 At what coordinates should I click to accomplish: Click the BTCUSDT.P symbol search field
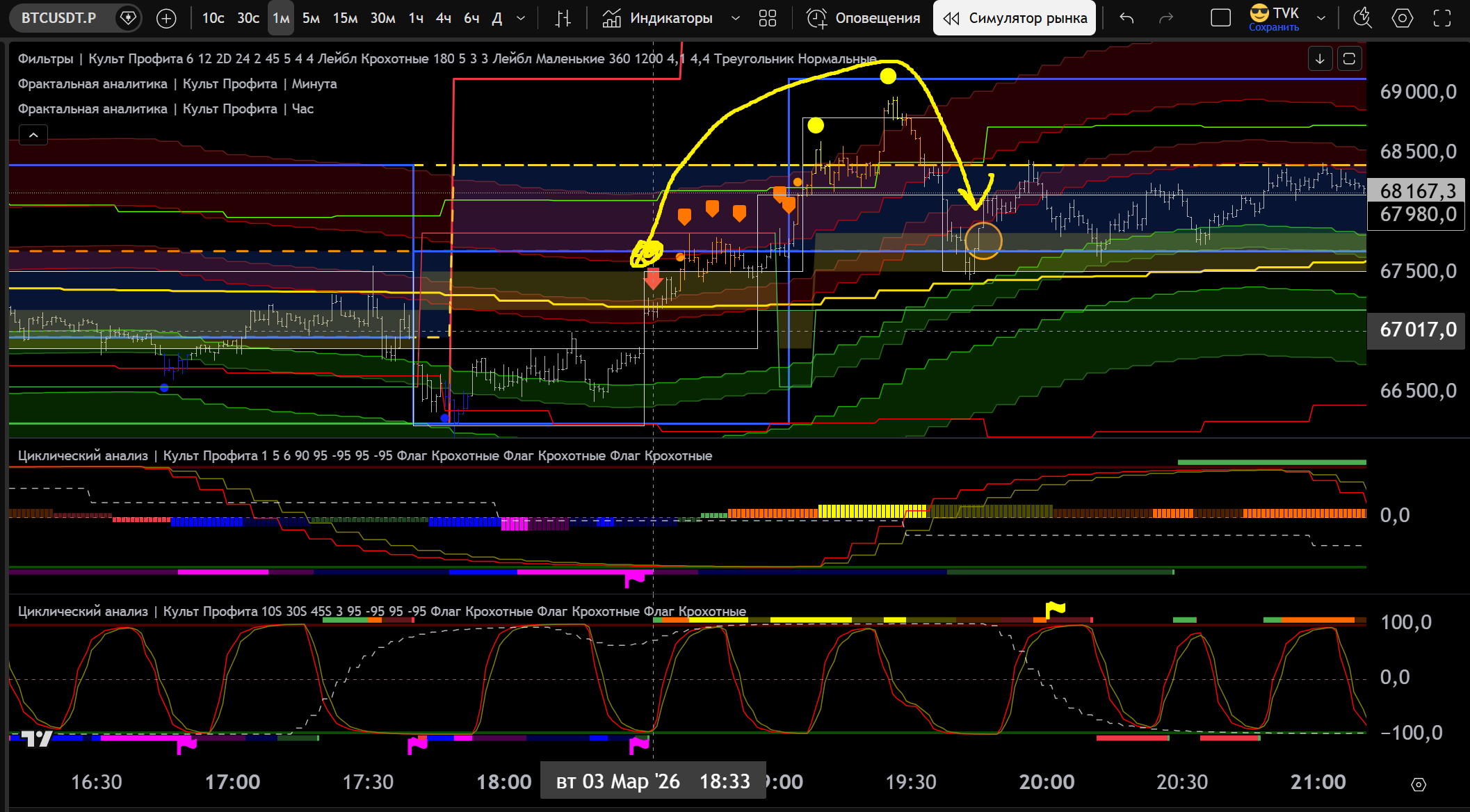tap(59, 18)
